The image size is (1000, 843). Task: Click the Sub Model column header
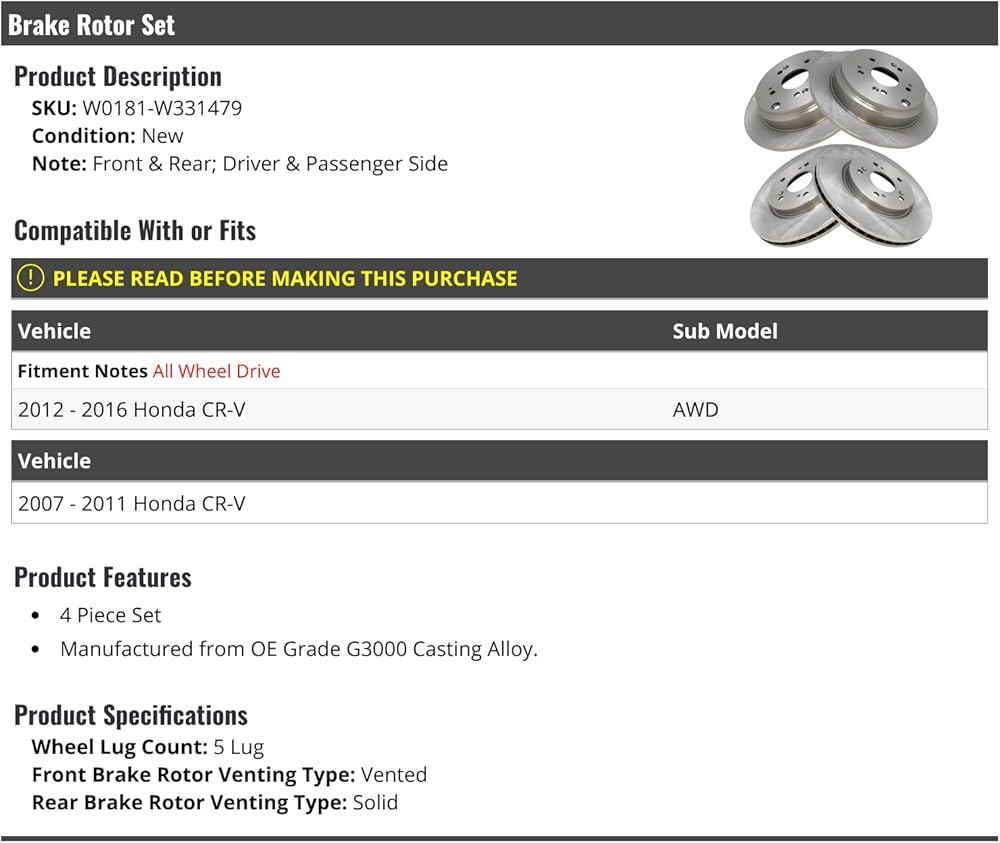coord(725,331)
